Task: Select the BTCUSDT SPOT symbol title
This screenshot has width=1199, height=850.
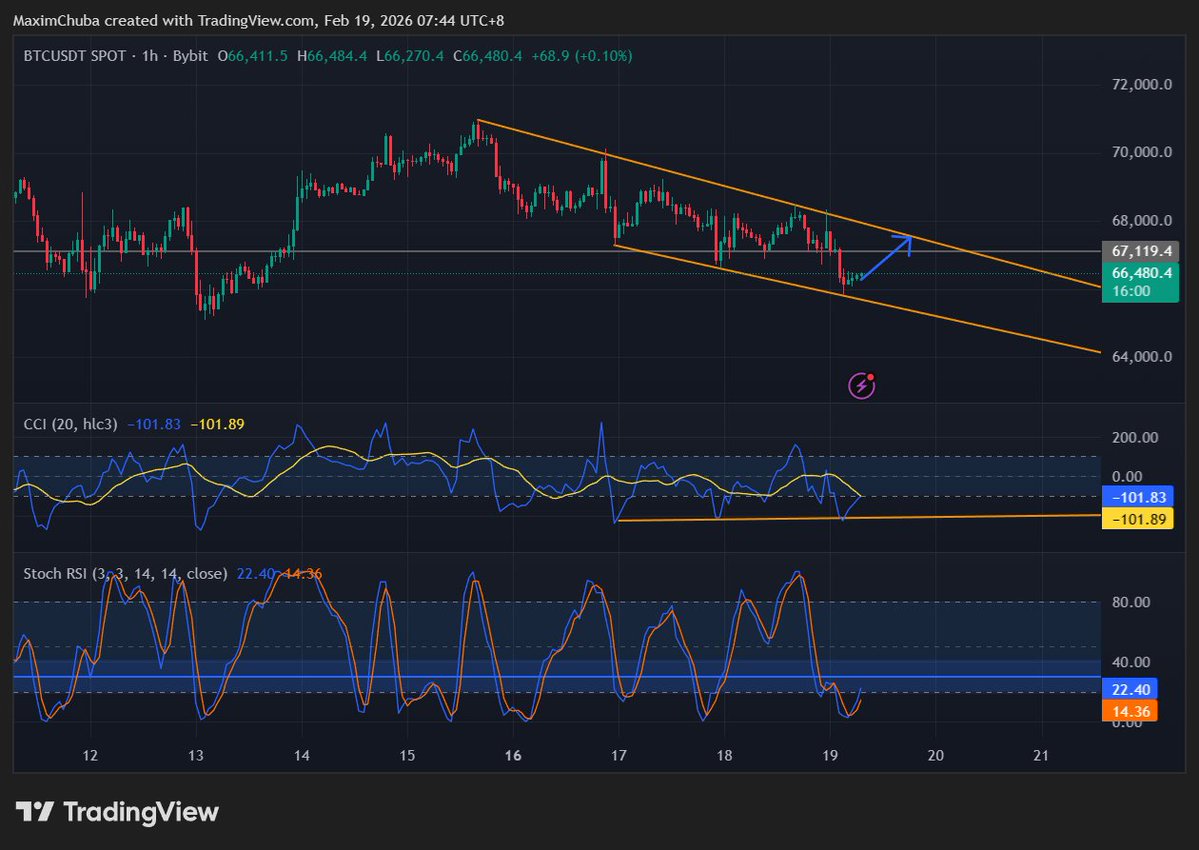Action: click(x=75, y=56)
